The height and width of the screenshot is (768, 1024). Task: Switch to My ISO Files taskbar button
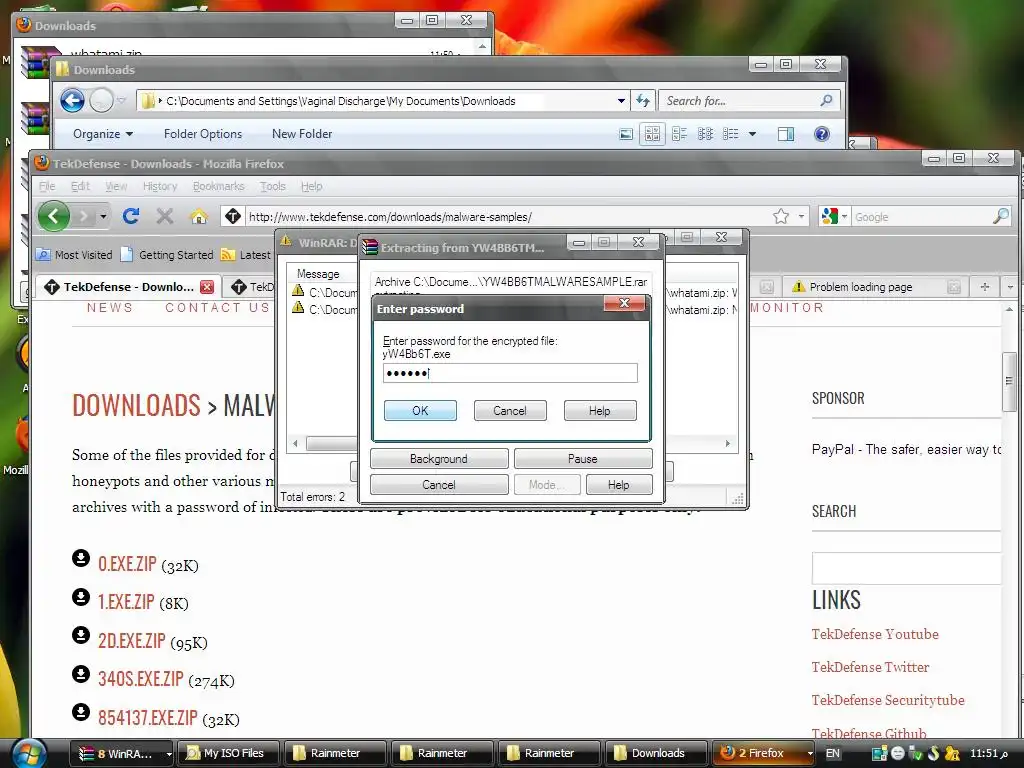(229, 753)
